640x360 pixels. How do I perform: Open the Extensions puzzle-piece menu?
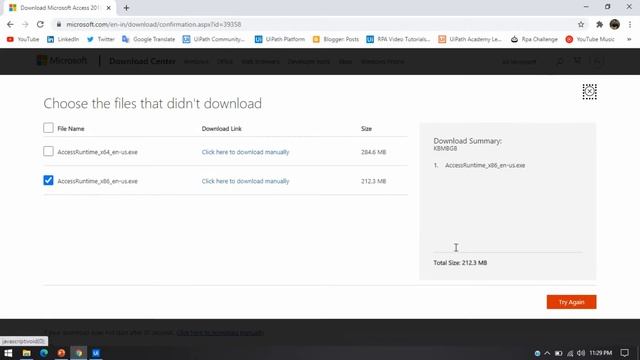(599, 24)
